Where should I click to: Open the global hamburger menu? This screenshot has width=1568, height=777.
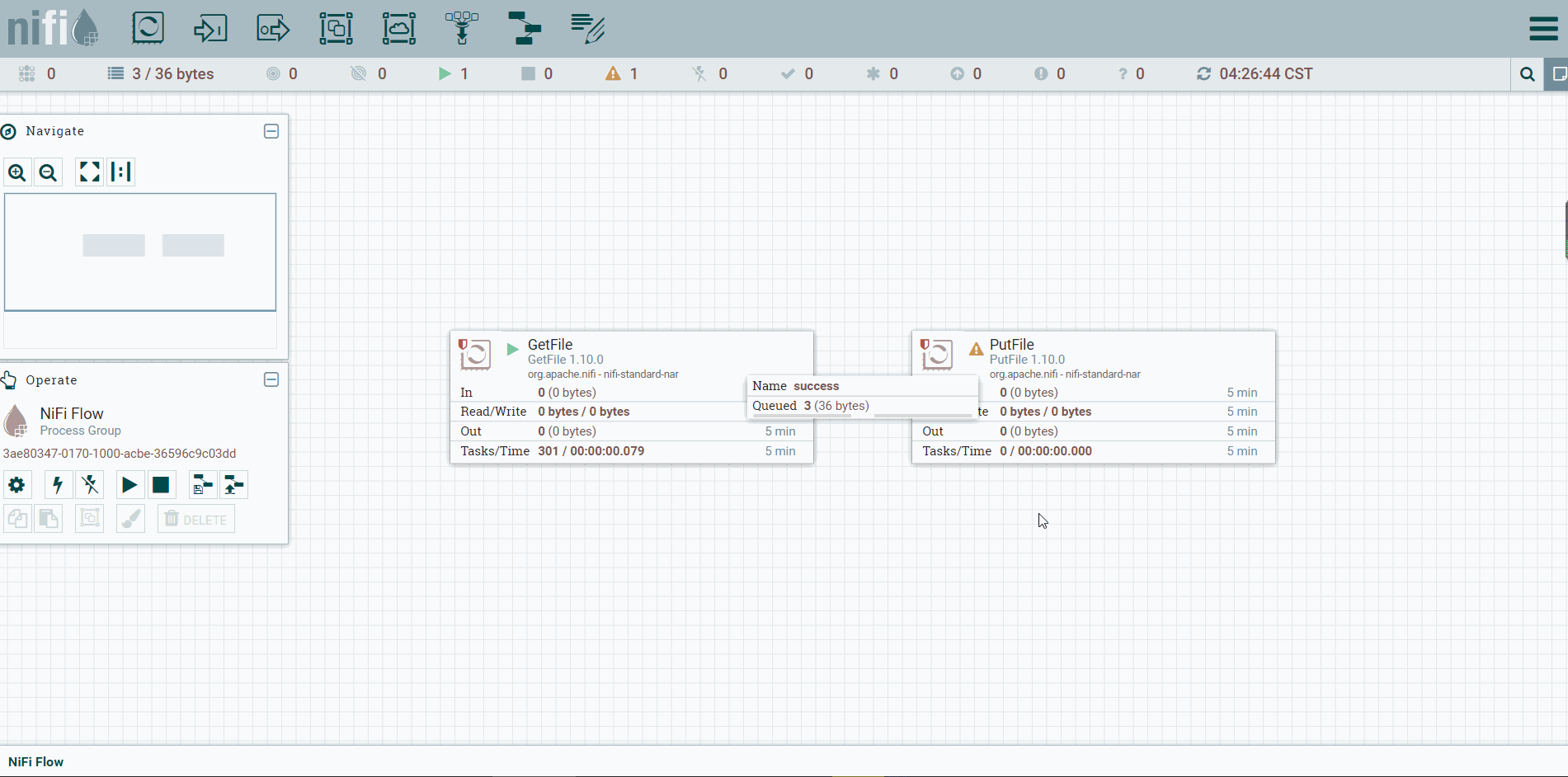1543,28
